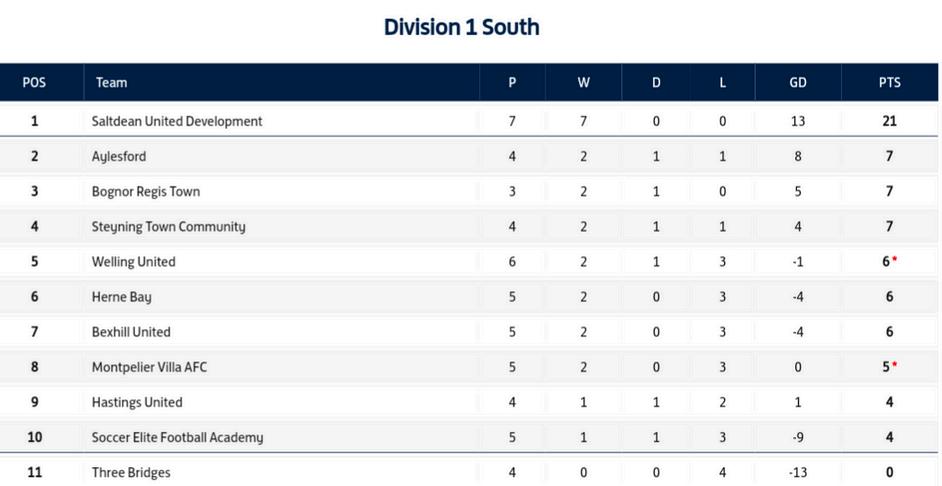942x486 pixels.
Task: Click the L (losses) column header
Action: click(722, 83)
